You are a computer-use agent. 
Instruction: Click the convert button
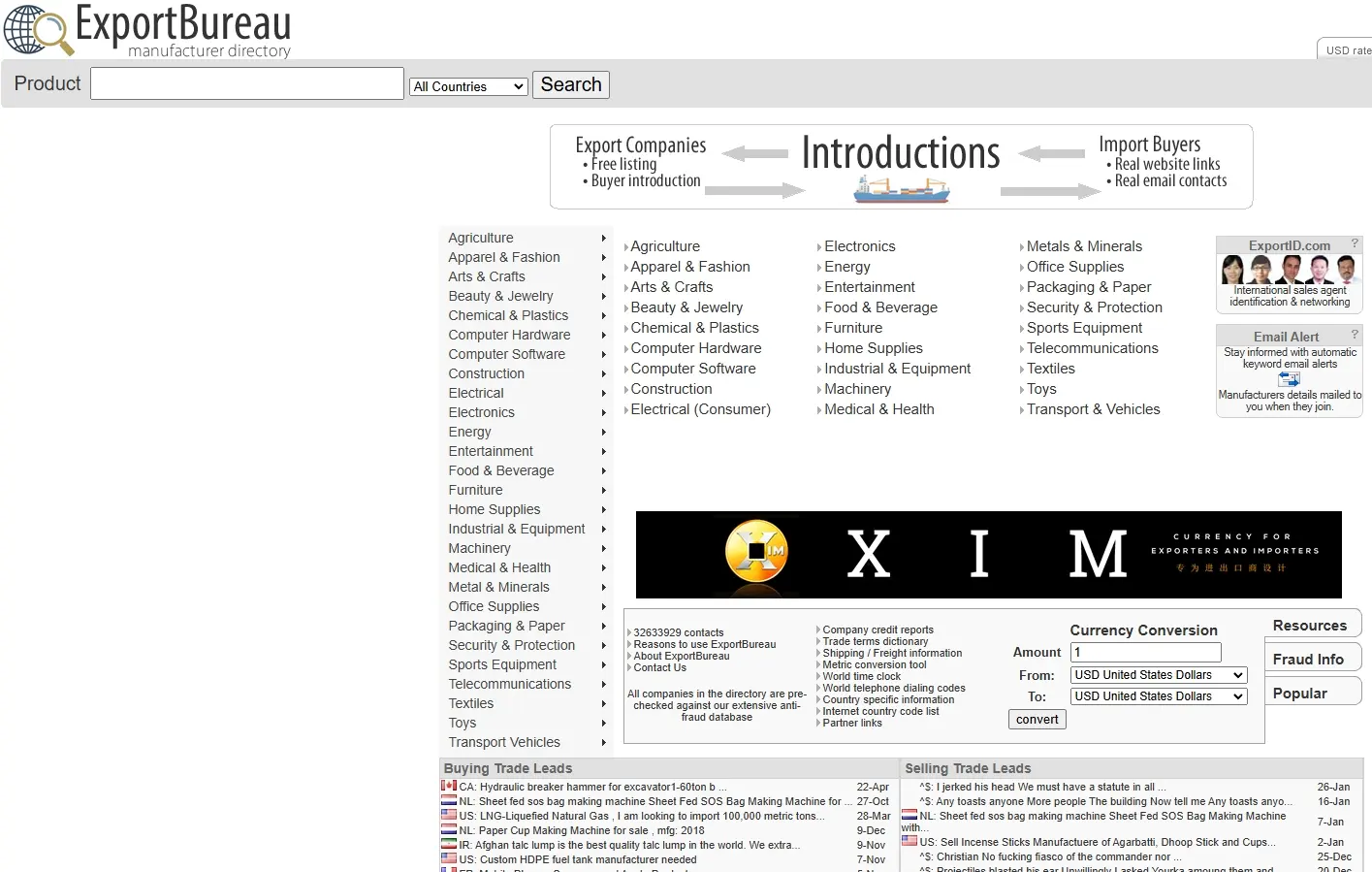(1037, 720)
